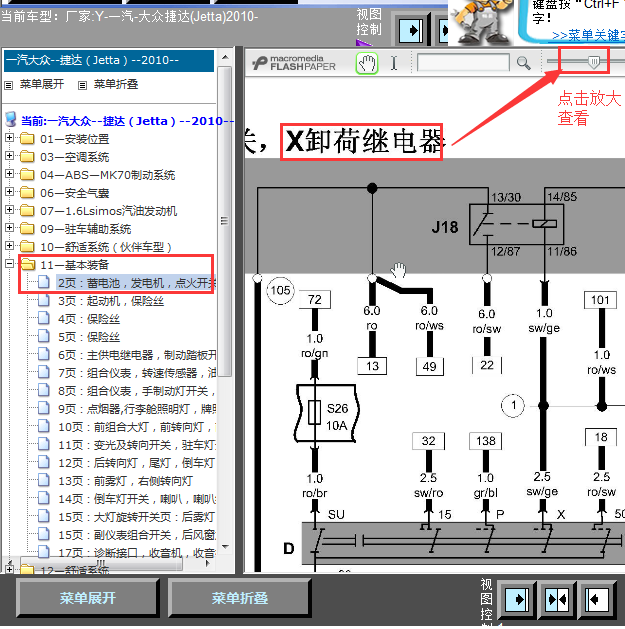
Task: Expand the 12—舒适系统 folder
Action: click(x=9, y=569)
